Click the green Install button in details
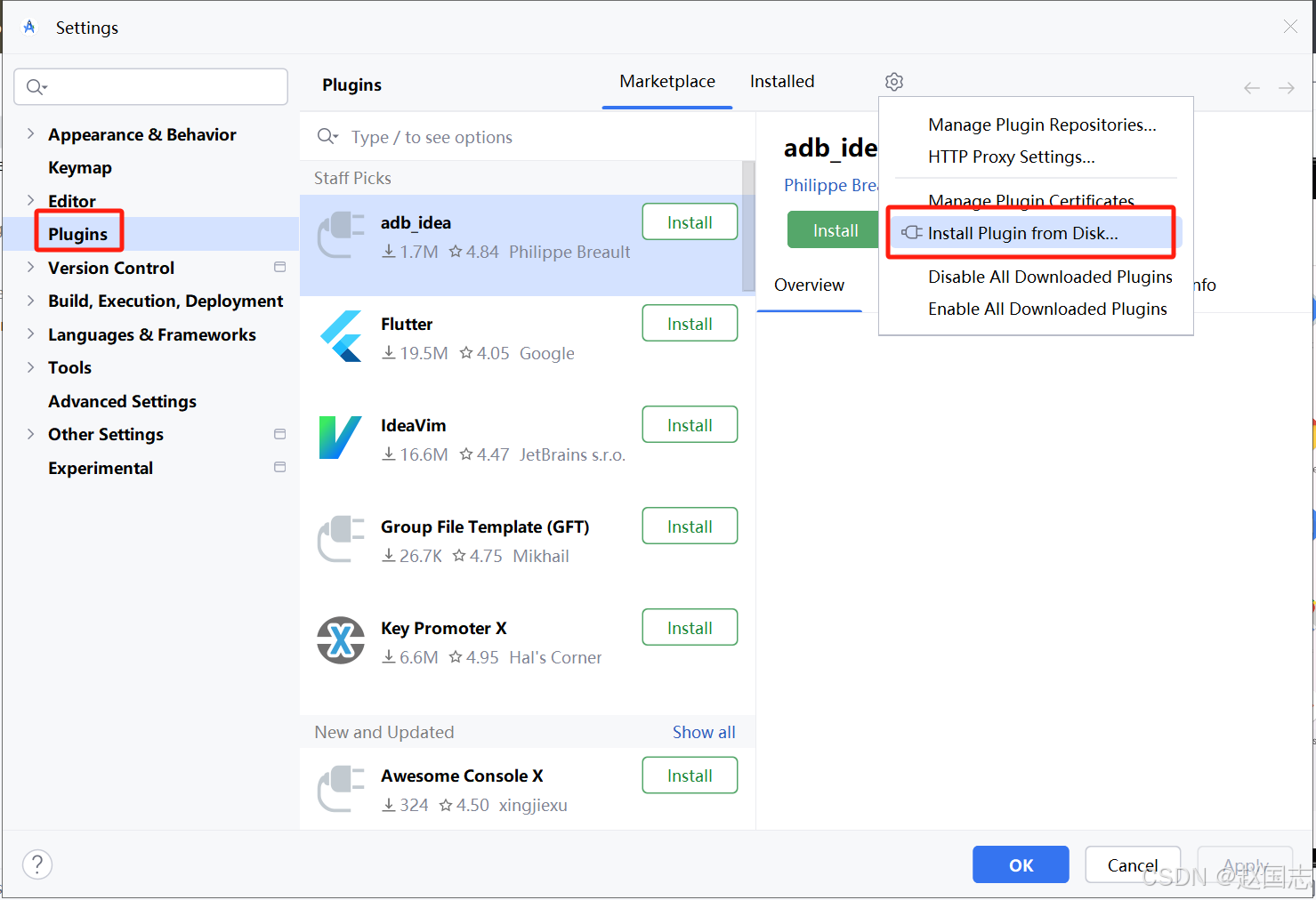Image resolution: width=1316 pixels, height=900 pixels. coord(834,230)
